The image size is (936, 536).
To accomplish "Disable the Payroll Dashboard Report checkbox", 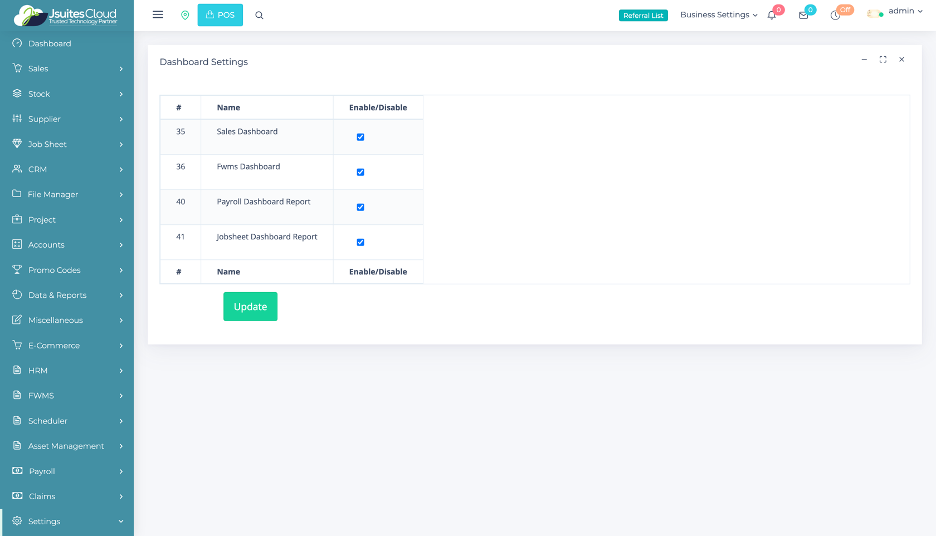I will 361,207.
